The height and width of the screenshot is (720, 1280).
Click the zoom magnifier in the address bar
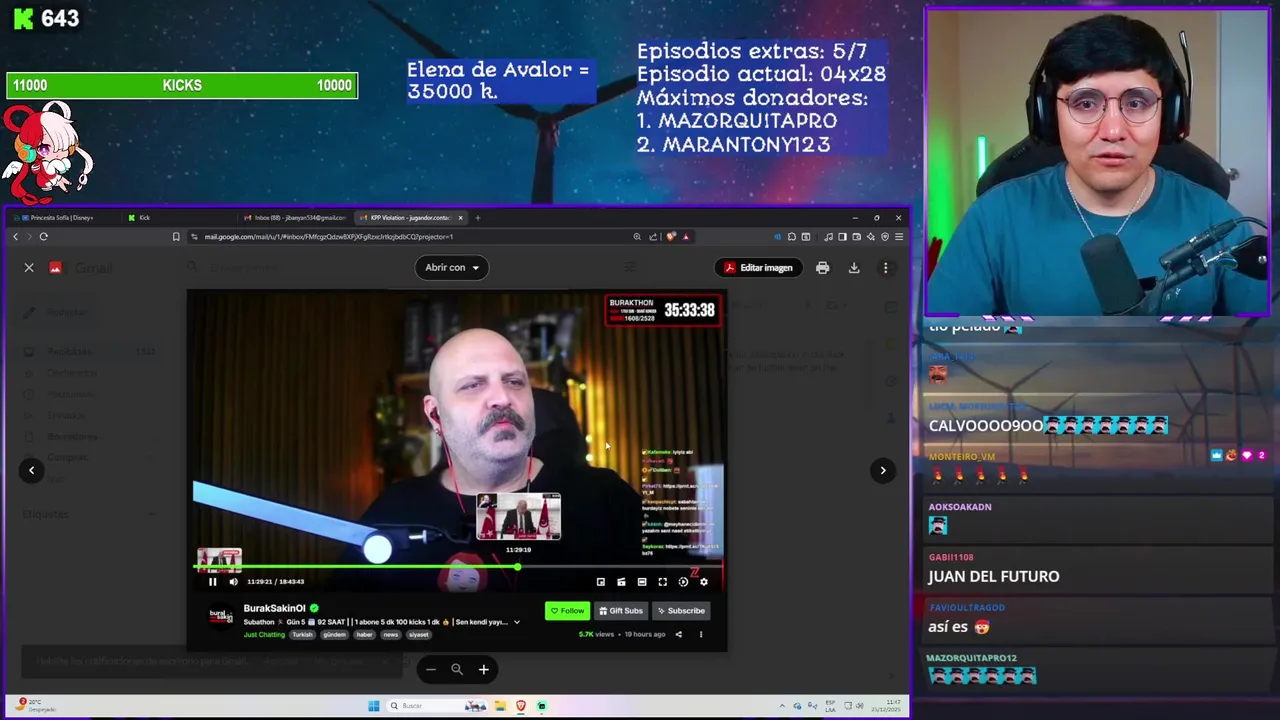click(636, 236)
